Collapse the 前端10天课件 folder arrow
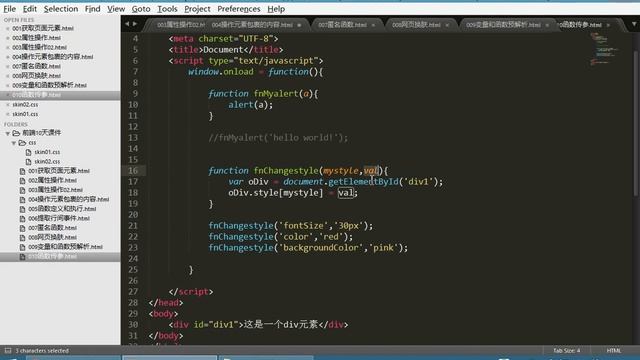The width and height of the screenshot is (640, 360). [x=7, y=133]
